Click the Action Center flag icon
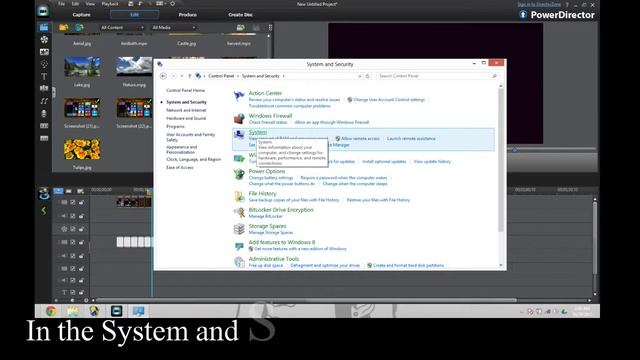This screenshot has height=360, width=640. tap(239, 96)
